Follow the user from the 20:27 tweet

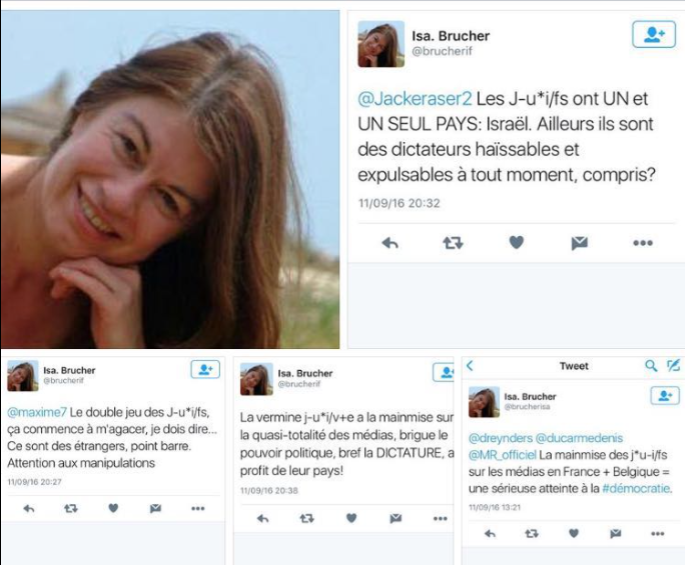[205, 370]
